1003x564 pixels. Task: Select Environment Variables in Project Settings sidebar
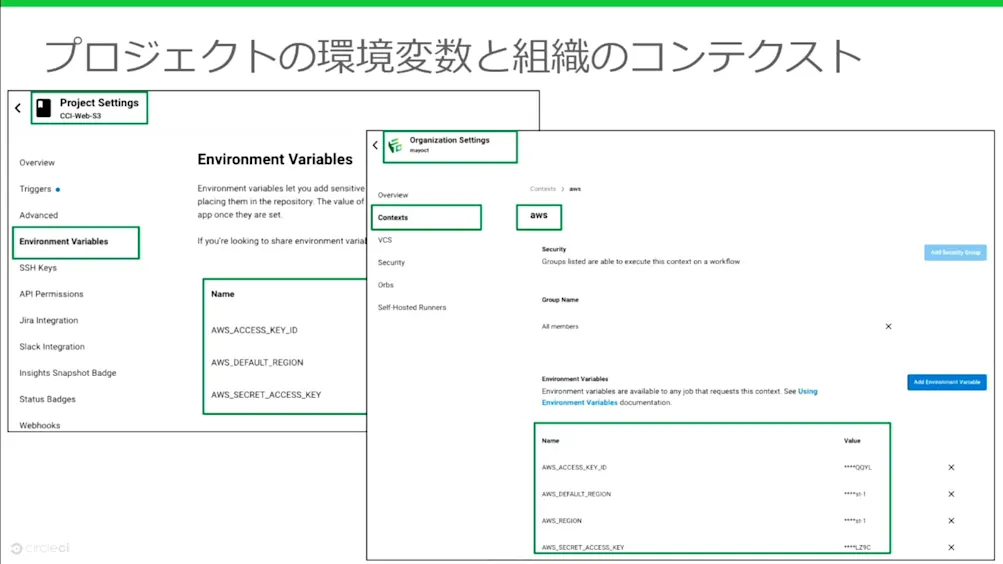[x=75, y=242]
